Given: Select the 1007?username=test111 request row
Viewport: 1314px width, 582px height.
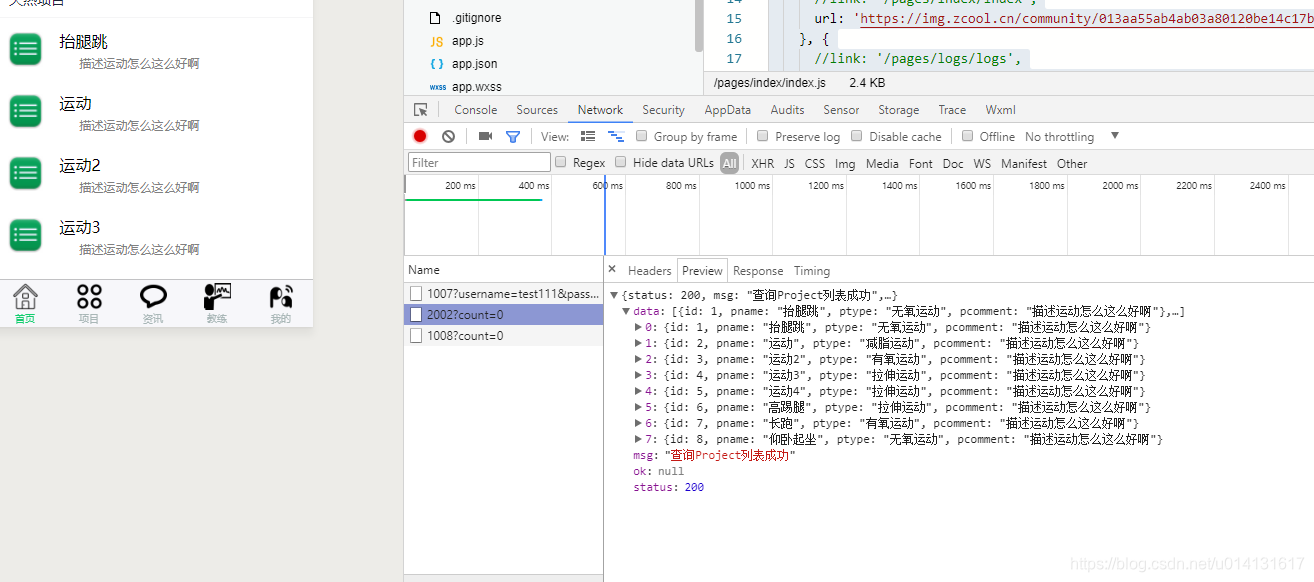Looking at the screenshot, I should [x=504, y=293].
